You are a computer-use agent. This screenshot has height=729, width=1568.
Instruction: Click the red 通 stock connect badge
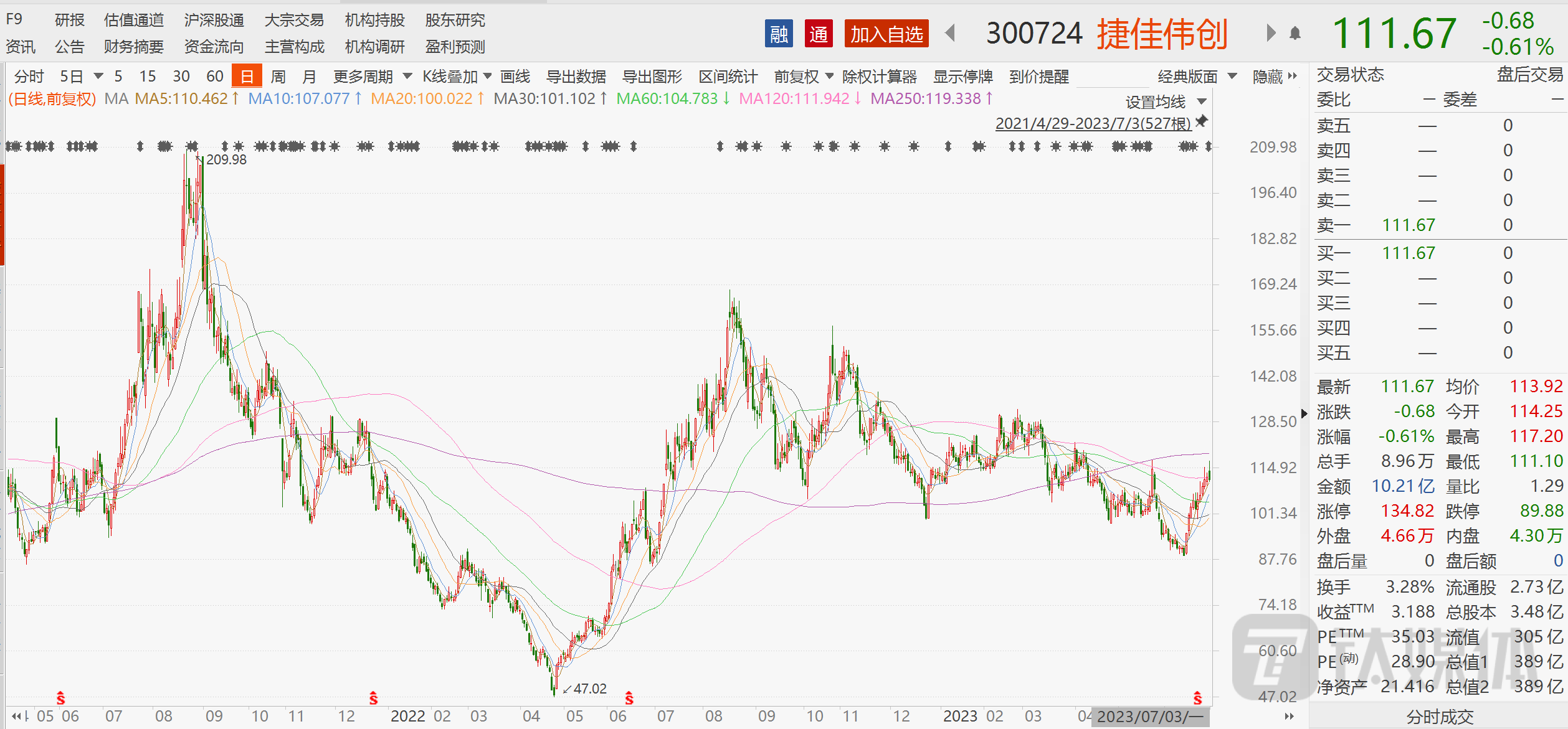pos(819,34)
